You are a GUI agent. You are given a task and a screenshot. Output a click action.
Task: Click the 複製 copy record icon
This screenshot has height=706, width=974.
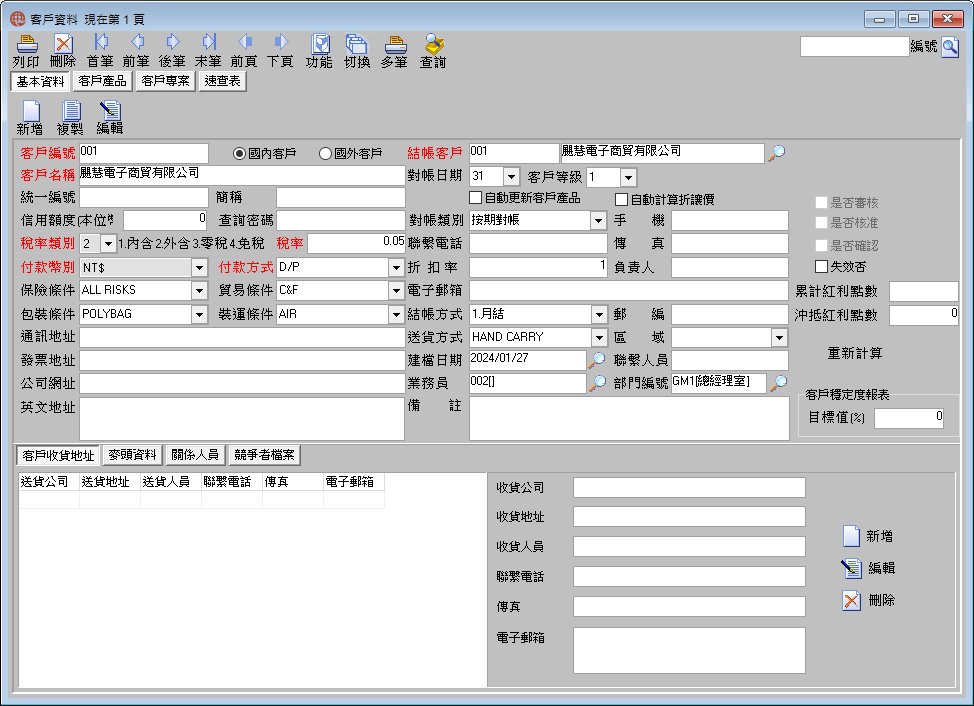point(70,118)
